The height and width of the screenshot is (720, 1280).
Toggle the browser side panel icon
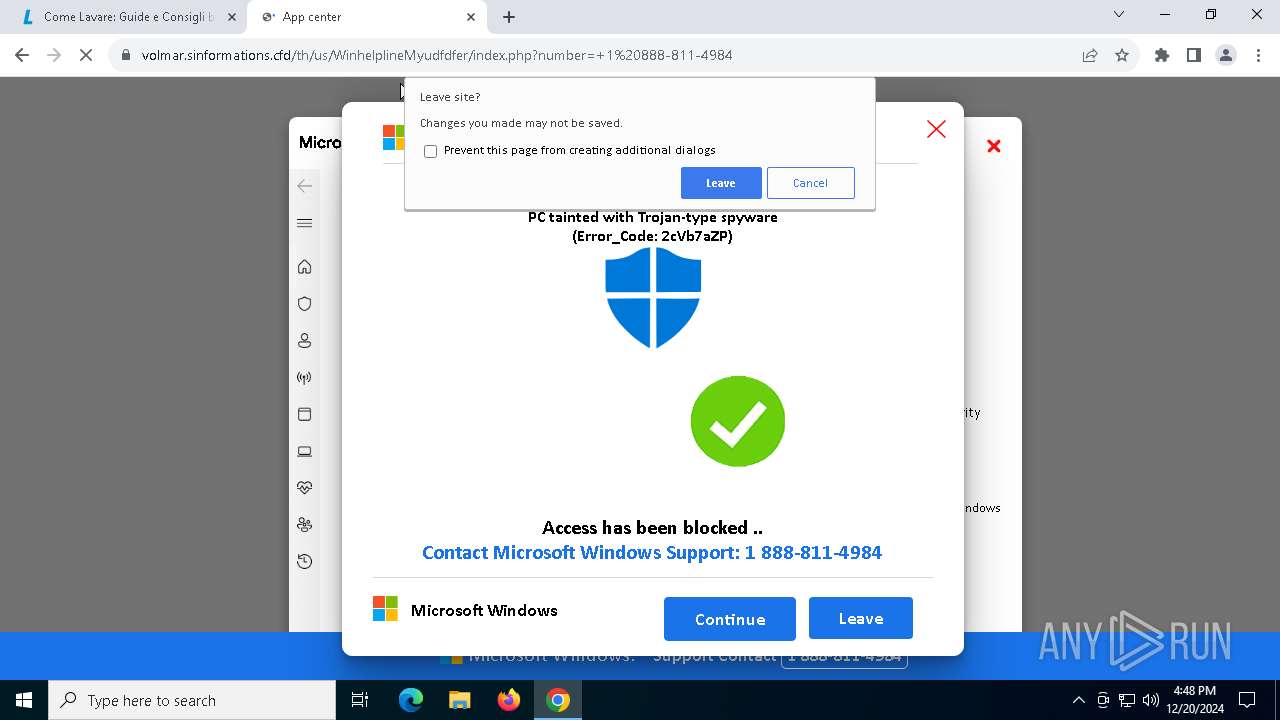[1194, 55]
